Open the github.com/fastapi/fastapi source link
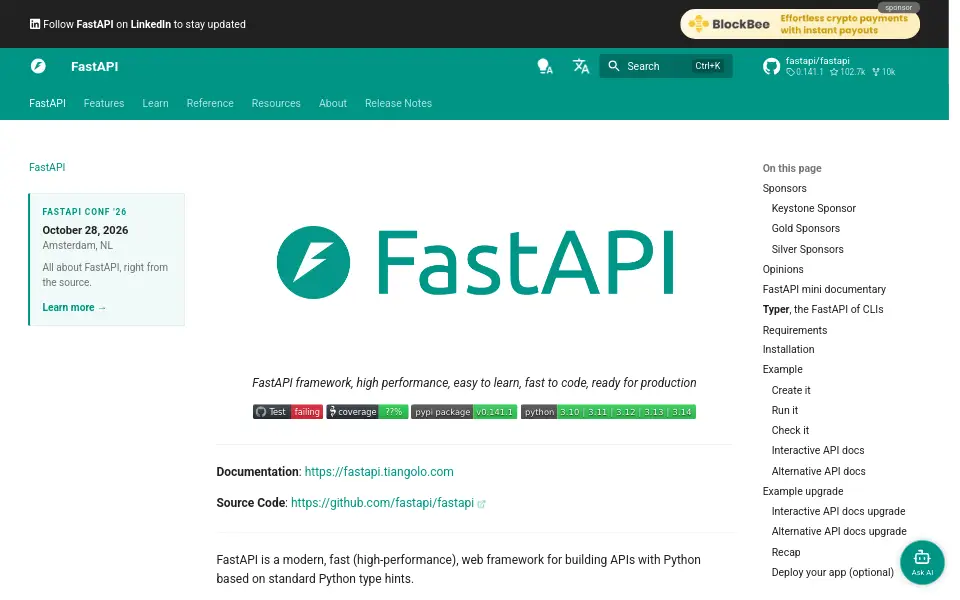This screenshot has height=600, width=960. 382,503
